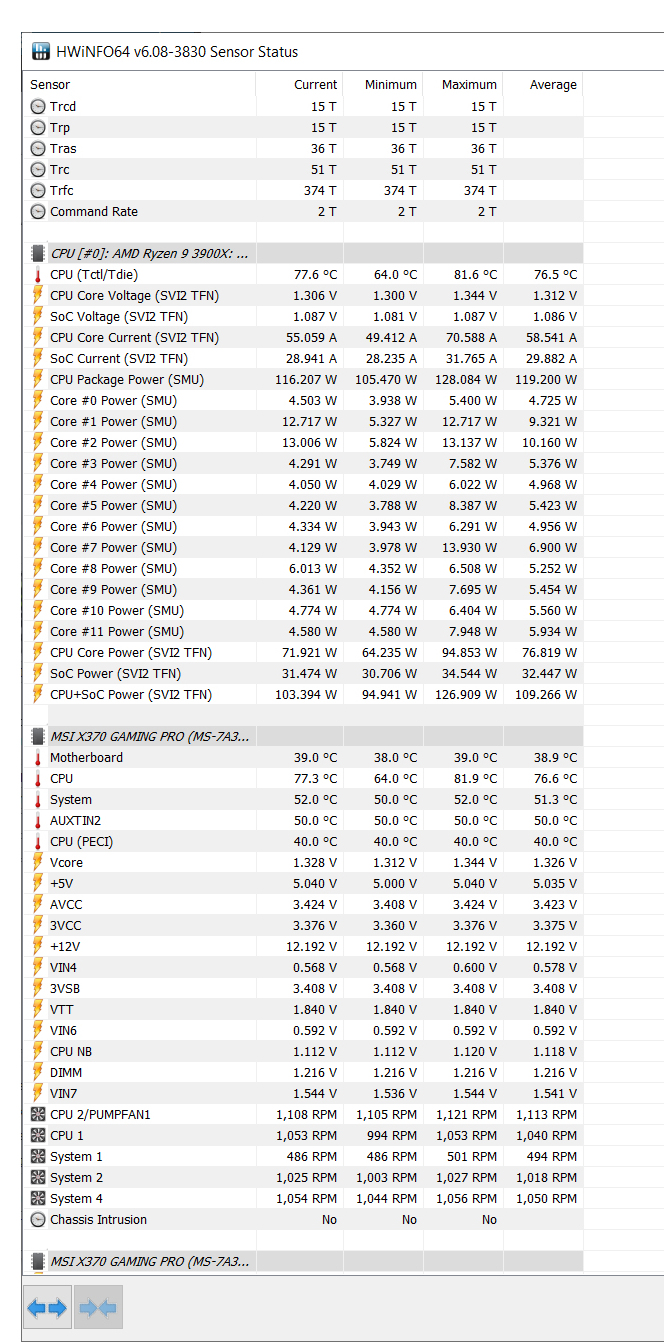Select SoC Current (SVI2 TFN) row
Screen dimensions: 664x1344
pyautogui.click(x=303, y=358)
